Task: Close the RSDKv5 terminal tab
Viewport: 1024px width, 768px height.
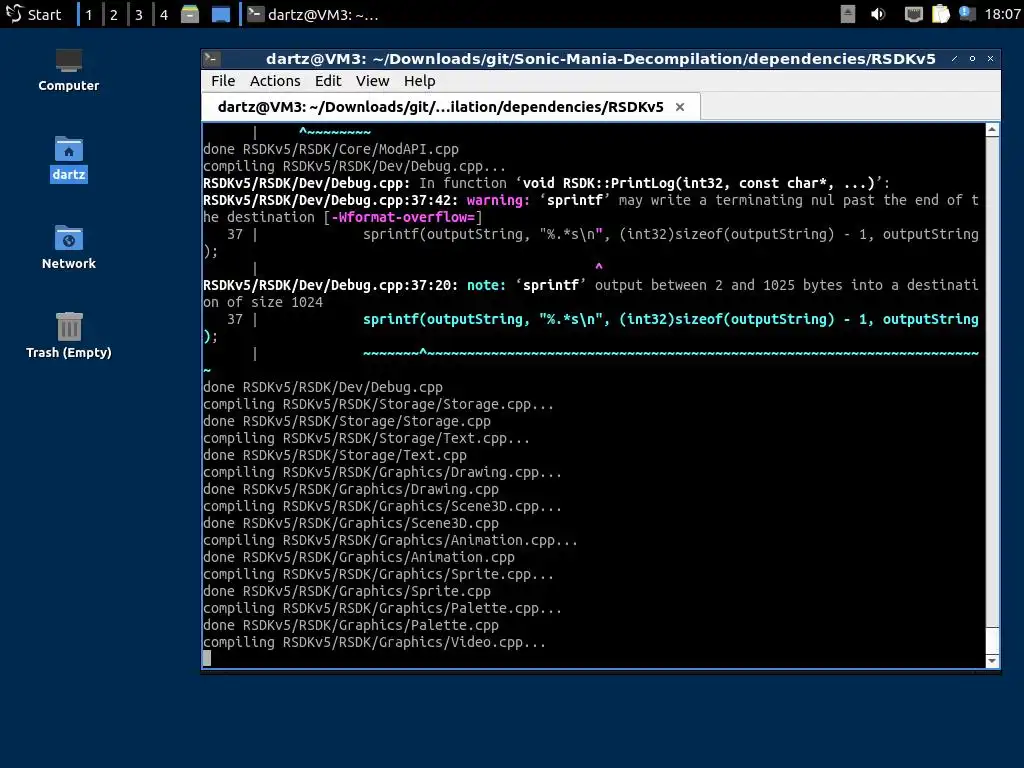Action: [680, 107]
